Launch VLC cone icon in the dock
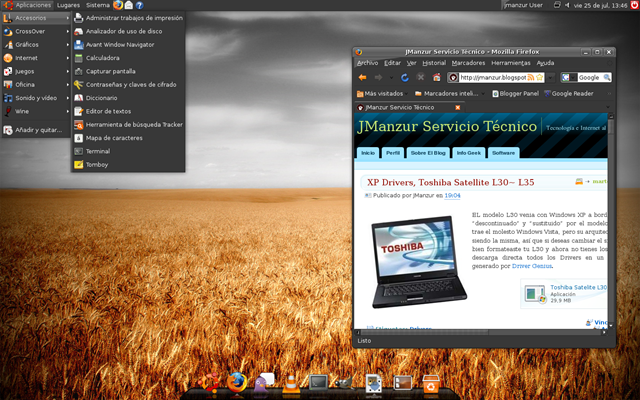The width and height of the screenshot is (640, 400). (291, 384)
